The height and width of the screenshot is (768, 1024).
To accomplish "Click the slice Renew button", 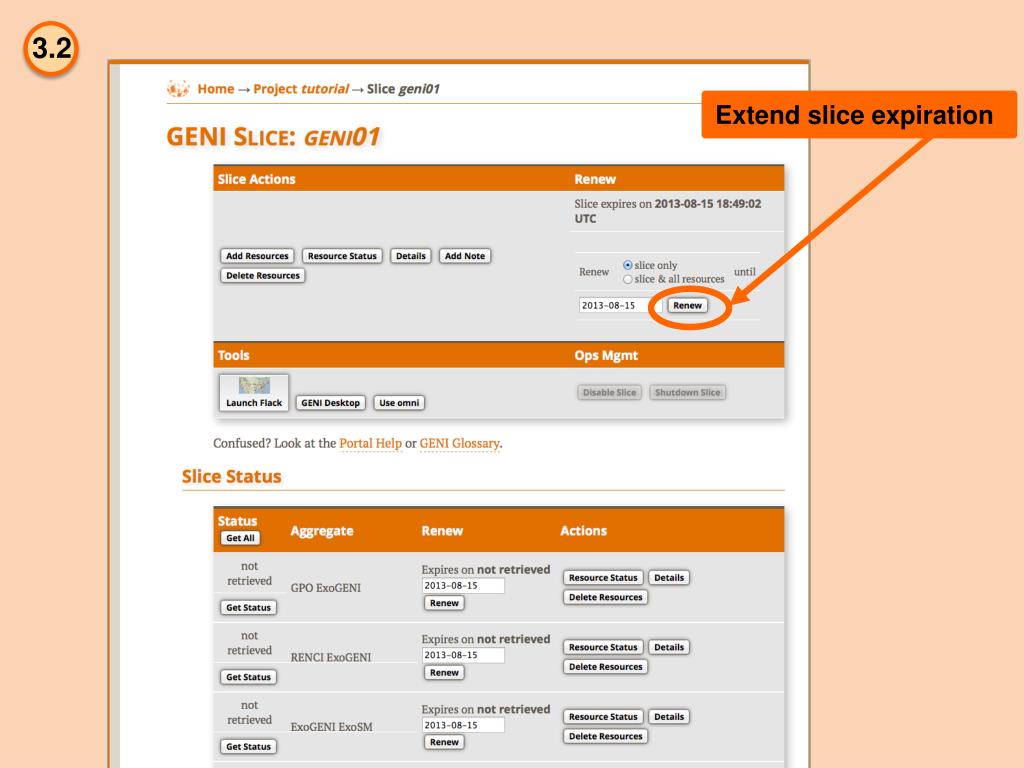I will (687, 305).
